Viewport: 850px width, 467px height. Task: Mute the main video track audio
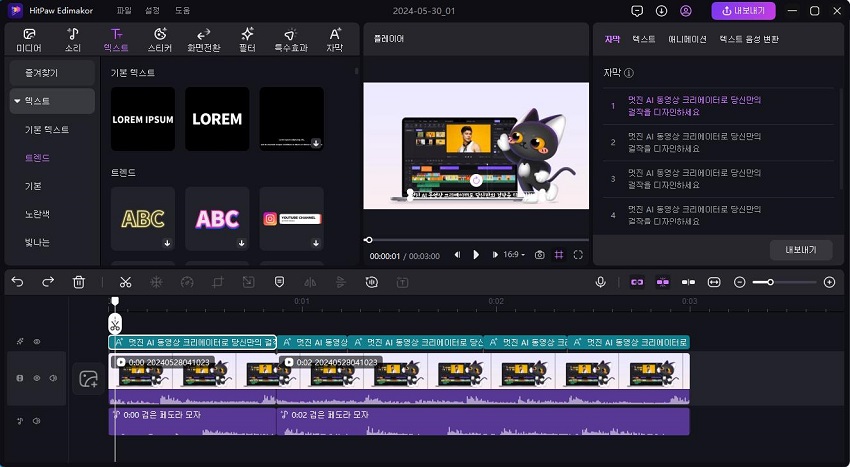[x=53, y=378]
